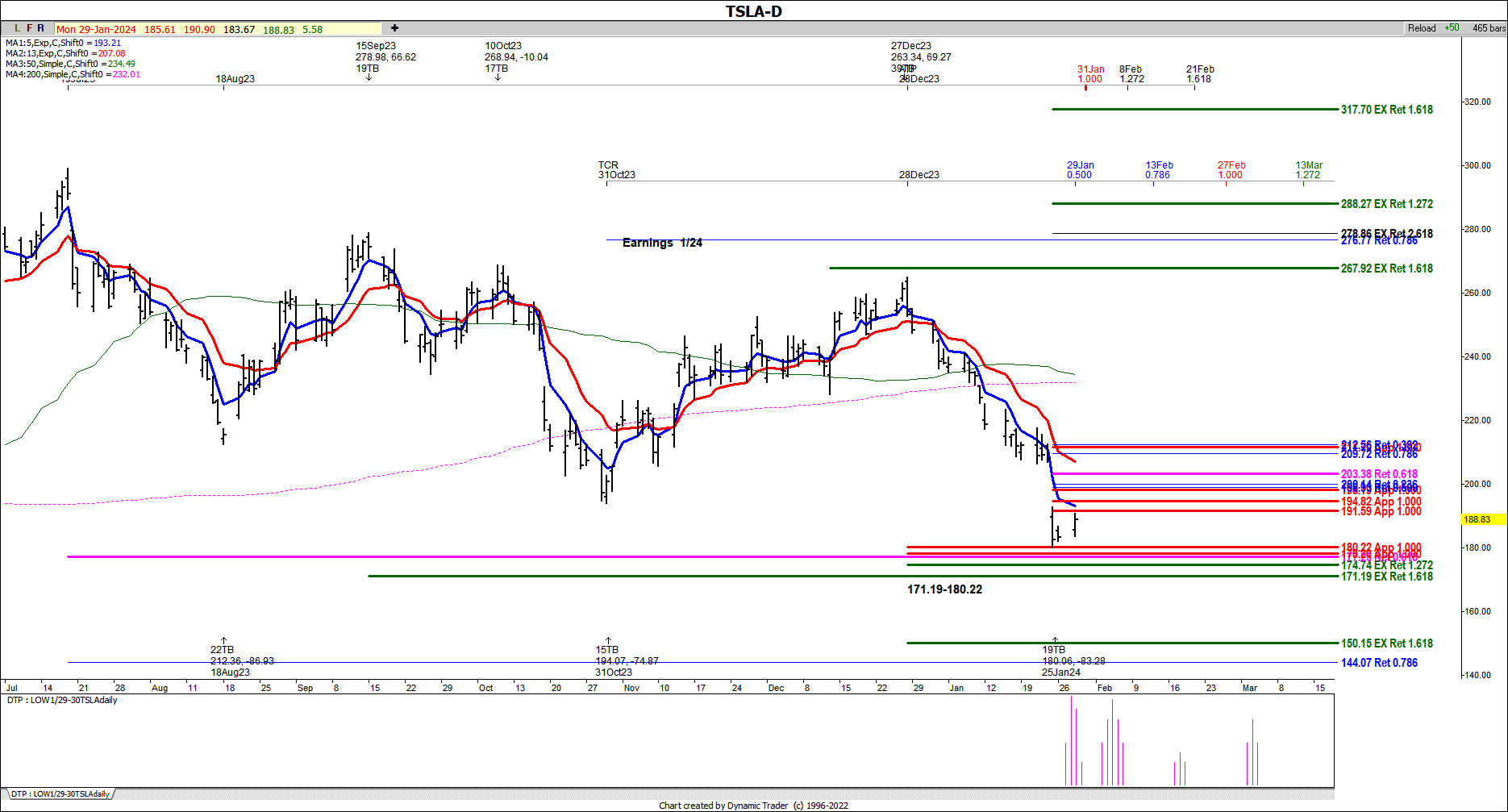Click the 27Dec23 swing high label
This screenshot has height=812, width=1508.
921,57
